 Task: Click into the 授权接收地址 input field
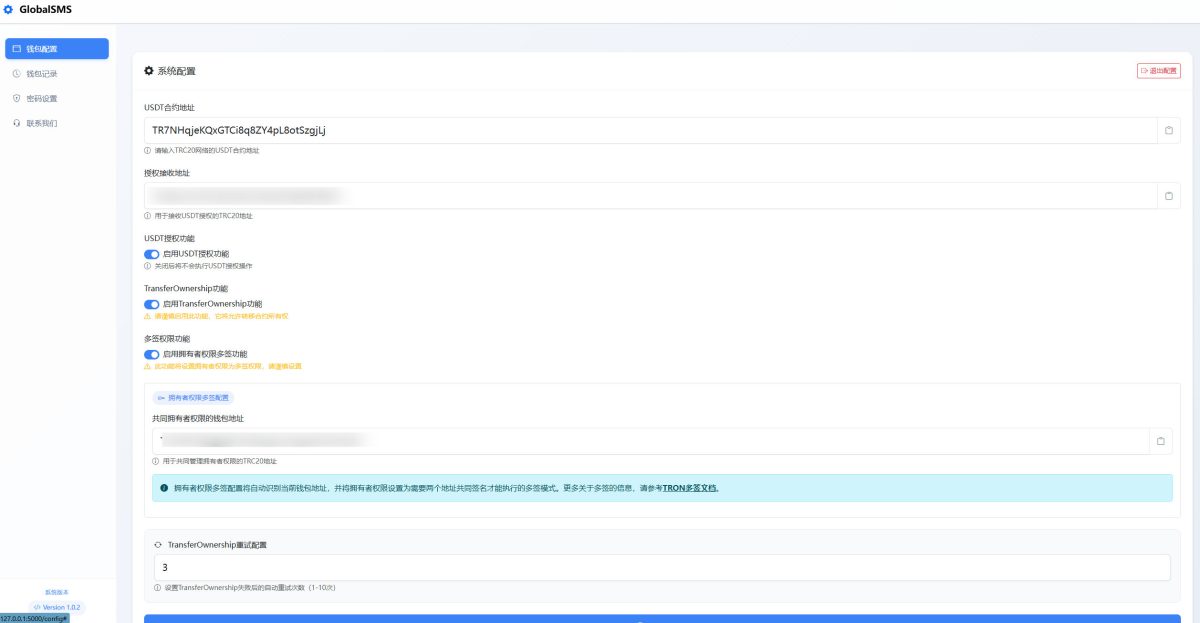(650, 196)
